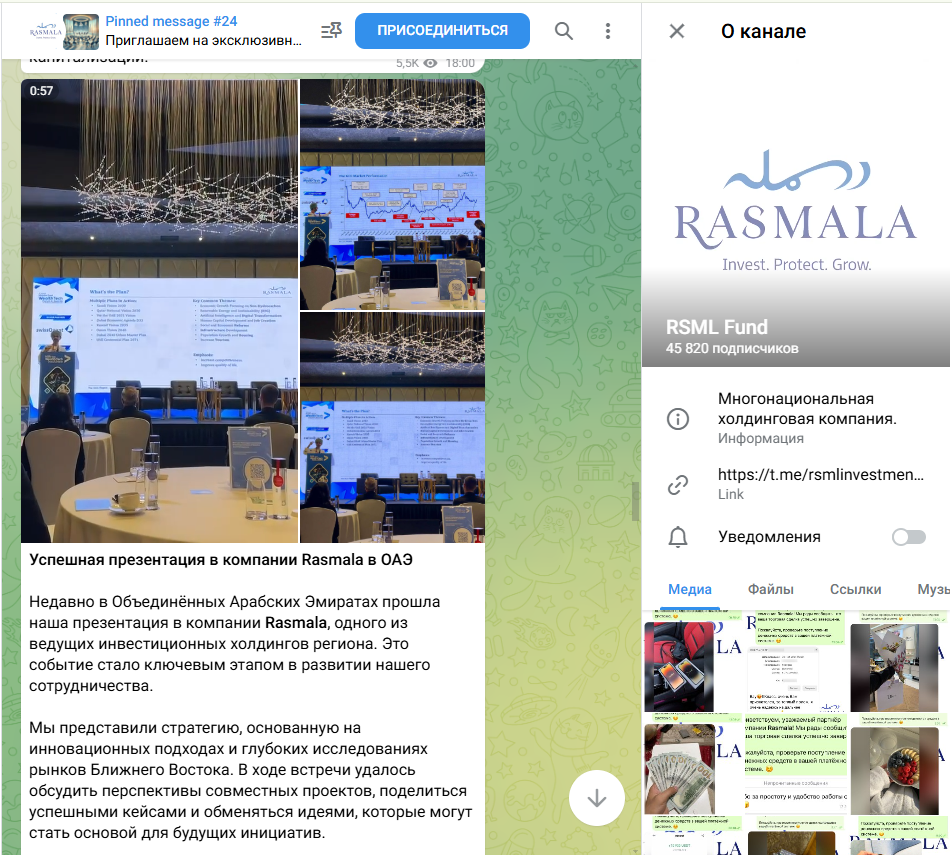Search within the channel
Viewport: 952px width, 855px height.
pyautogui.click(x=563, y=31)
